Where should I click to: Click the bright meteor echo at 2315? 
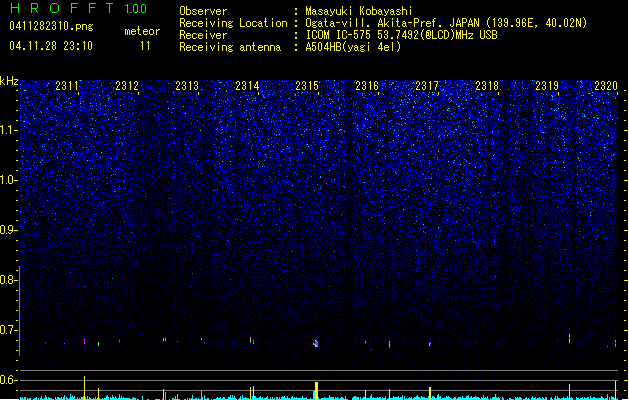pyautogui.click(x=316, y=343)
